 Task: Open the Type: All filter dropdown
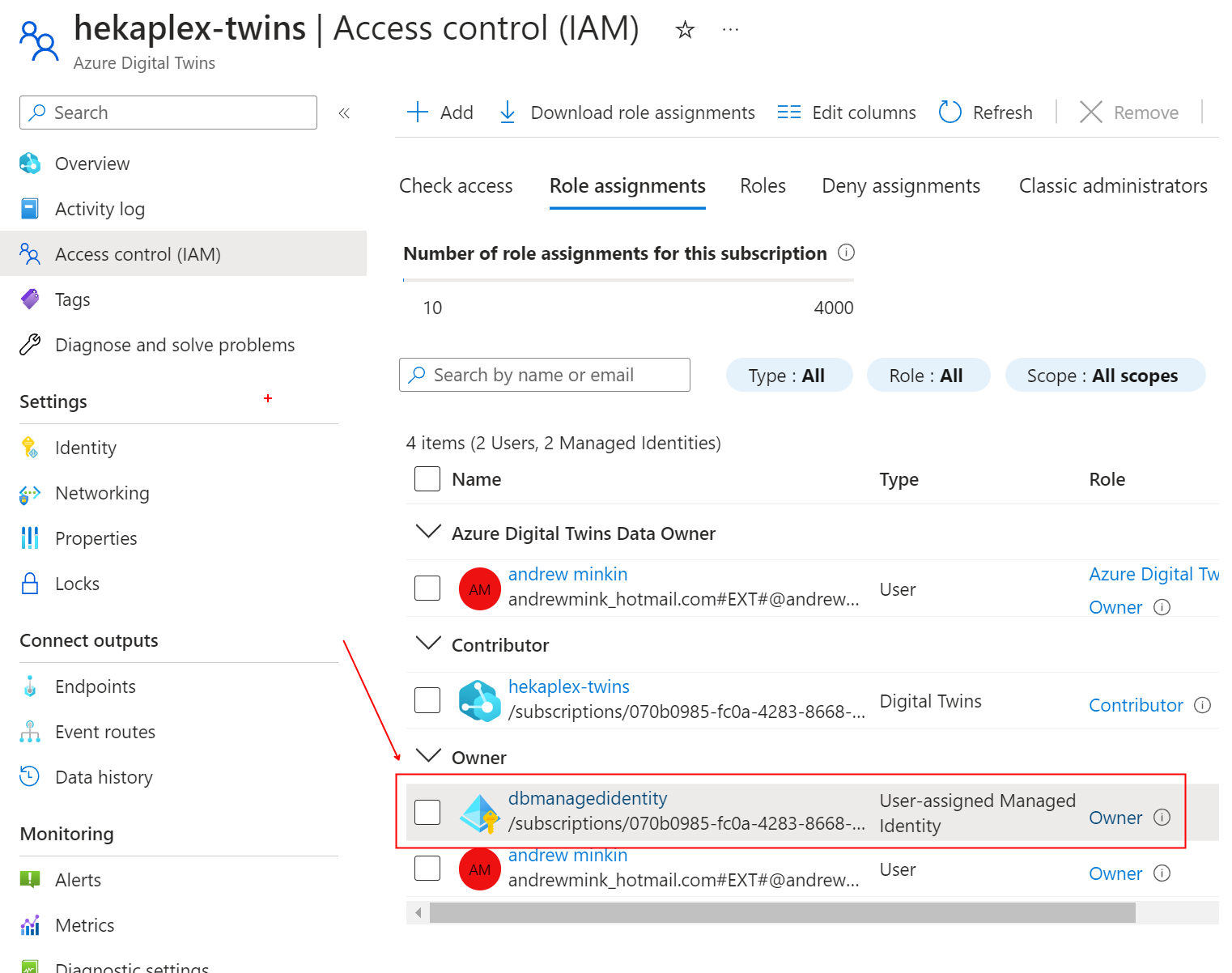[788, 375]
